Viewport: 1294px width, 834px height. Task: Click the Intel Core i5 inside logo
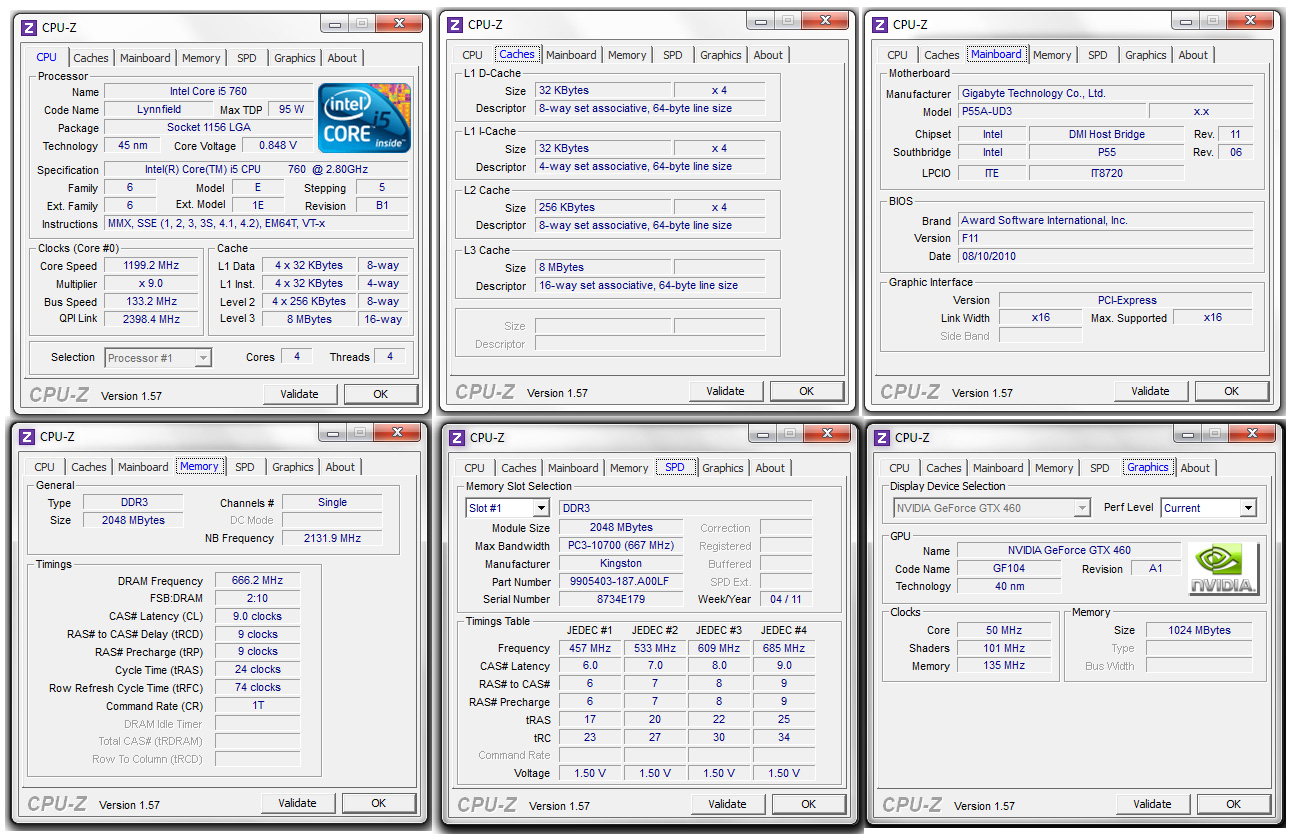coord(365,118)
